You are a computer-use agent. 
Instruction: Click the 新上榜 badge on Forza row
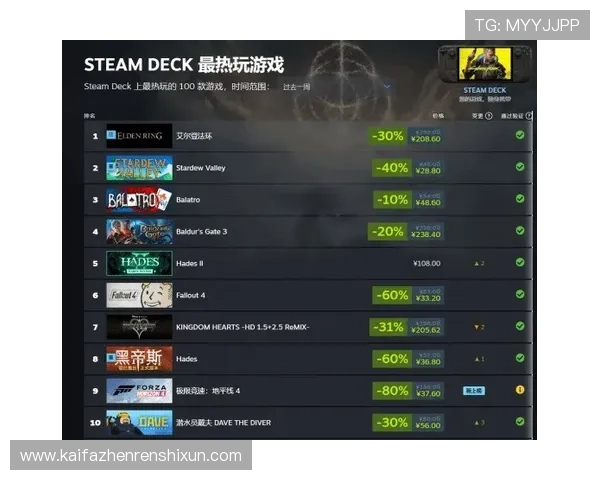[474, 390]
